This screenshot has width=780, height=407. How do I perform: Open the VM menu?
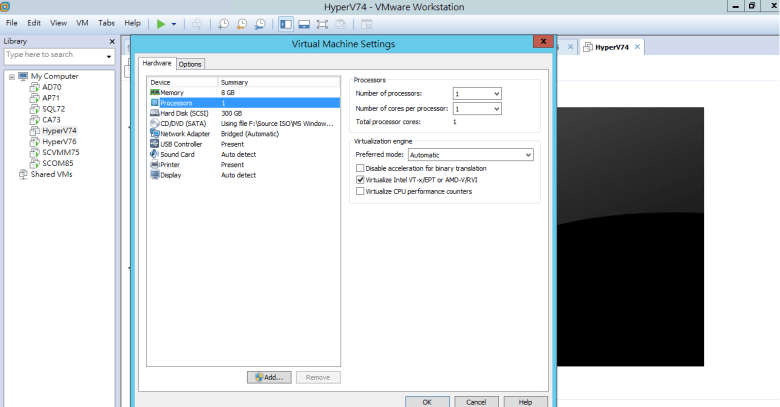click(x=83, y=22)
